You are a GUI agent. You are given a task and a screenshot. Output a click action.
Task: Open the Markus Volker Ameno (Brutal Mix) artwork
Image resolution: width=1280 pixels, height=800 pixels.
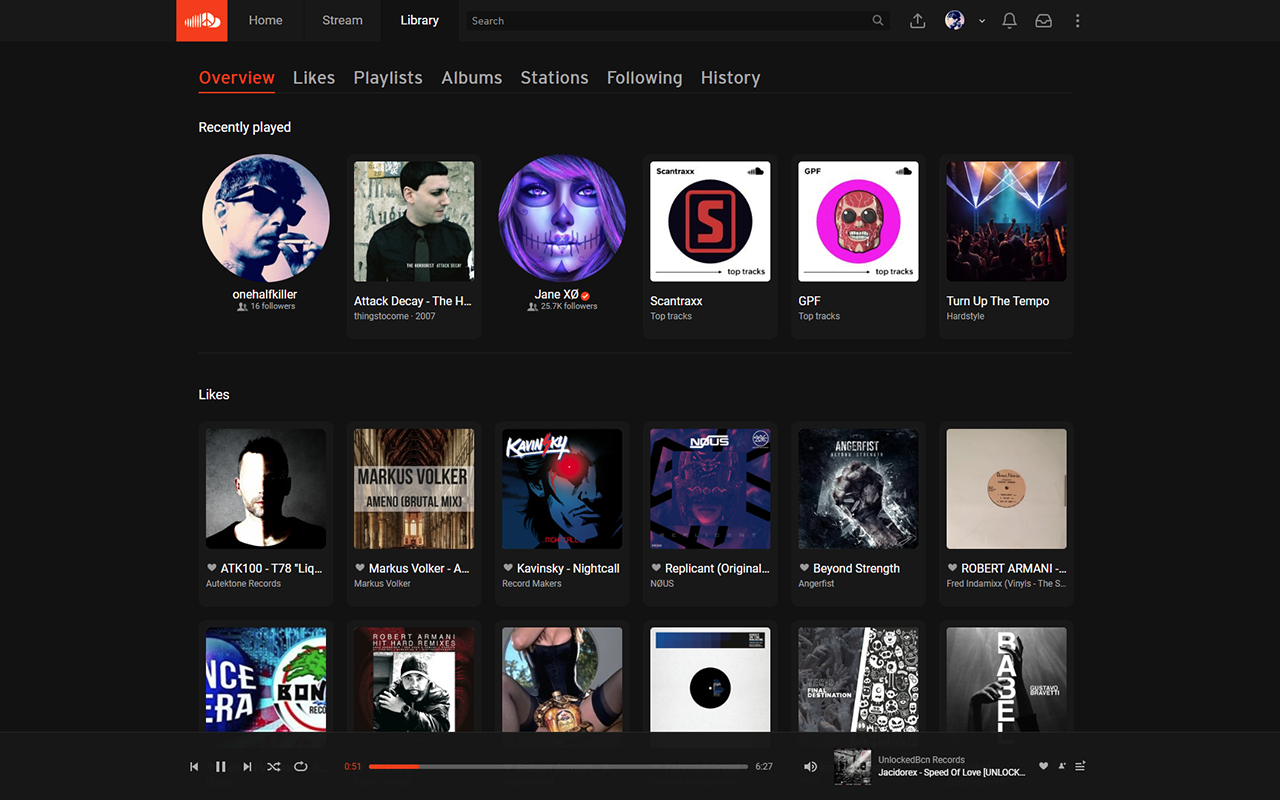(x=414, y=489)
